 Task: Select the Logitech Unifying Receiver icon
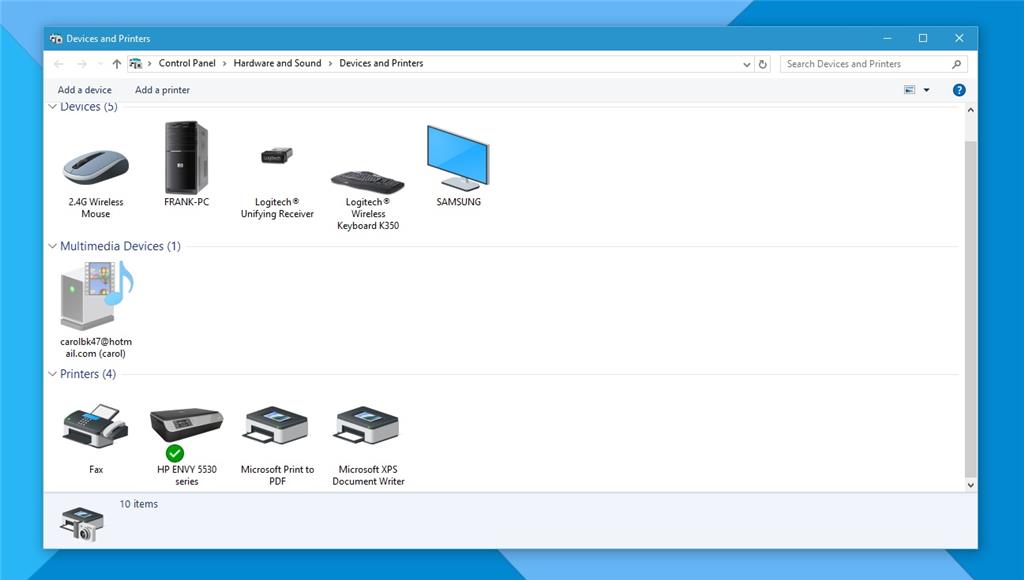[277, 155]
